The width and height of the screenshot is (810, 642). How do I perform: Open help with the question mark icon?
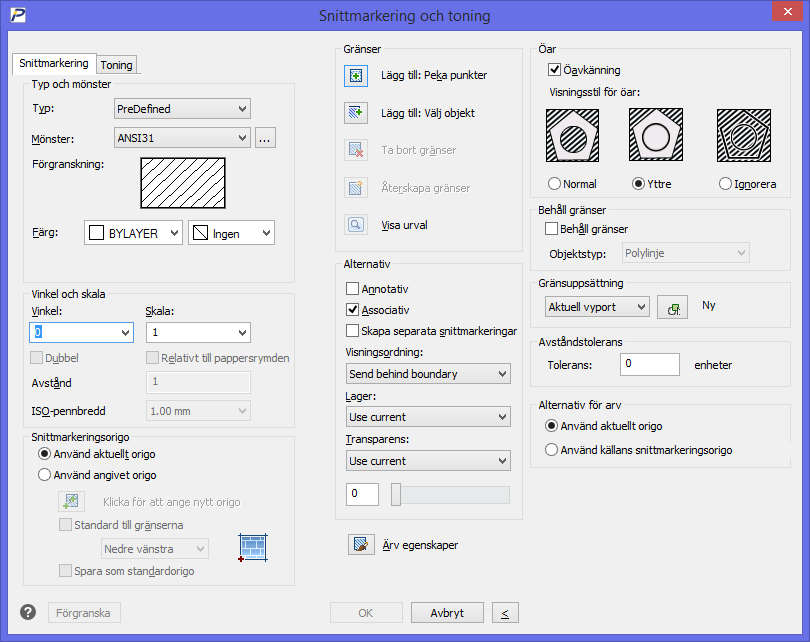coord(28,613)
